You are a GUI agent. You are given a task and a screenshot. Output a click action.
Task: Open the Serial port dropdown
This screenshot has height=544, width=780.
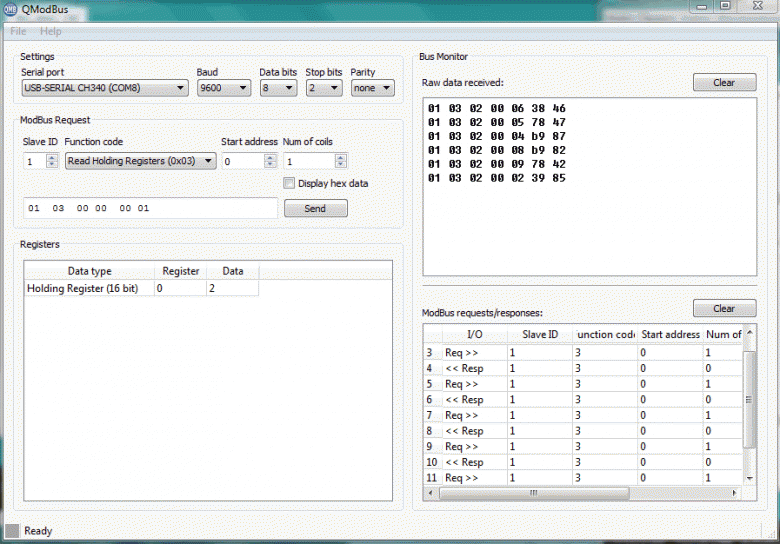click(x=105, y=88)
